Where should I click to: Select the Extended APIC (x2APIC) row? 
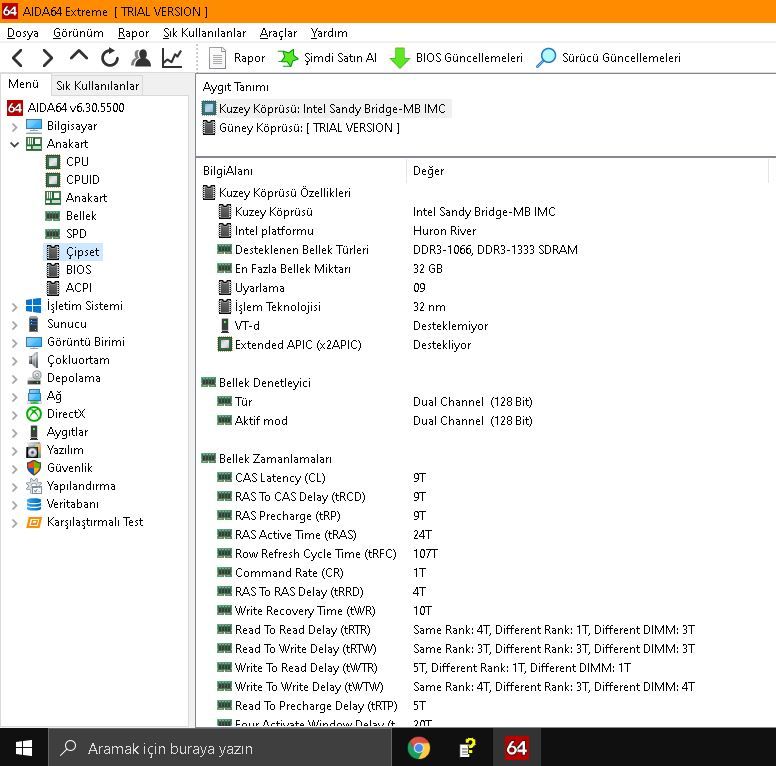[485, 345]
